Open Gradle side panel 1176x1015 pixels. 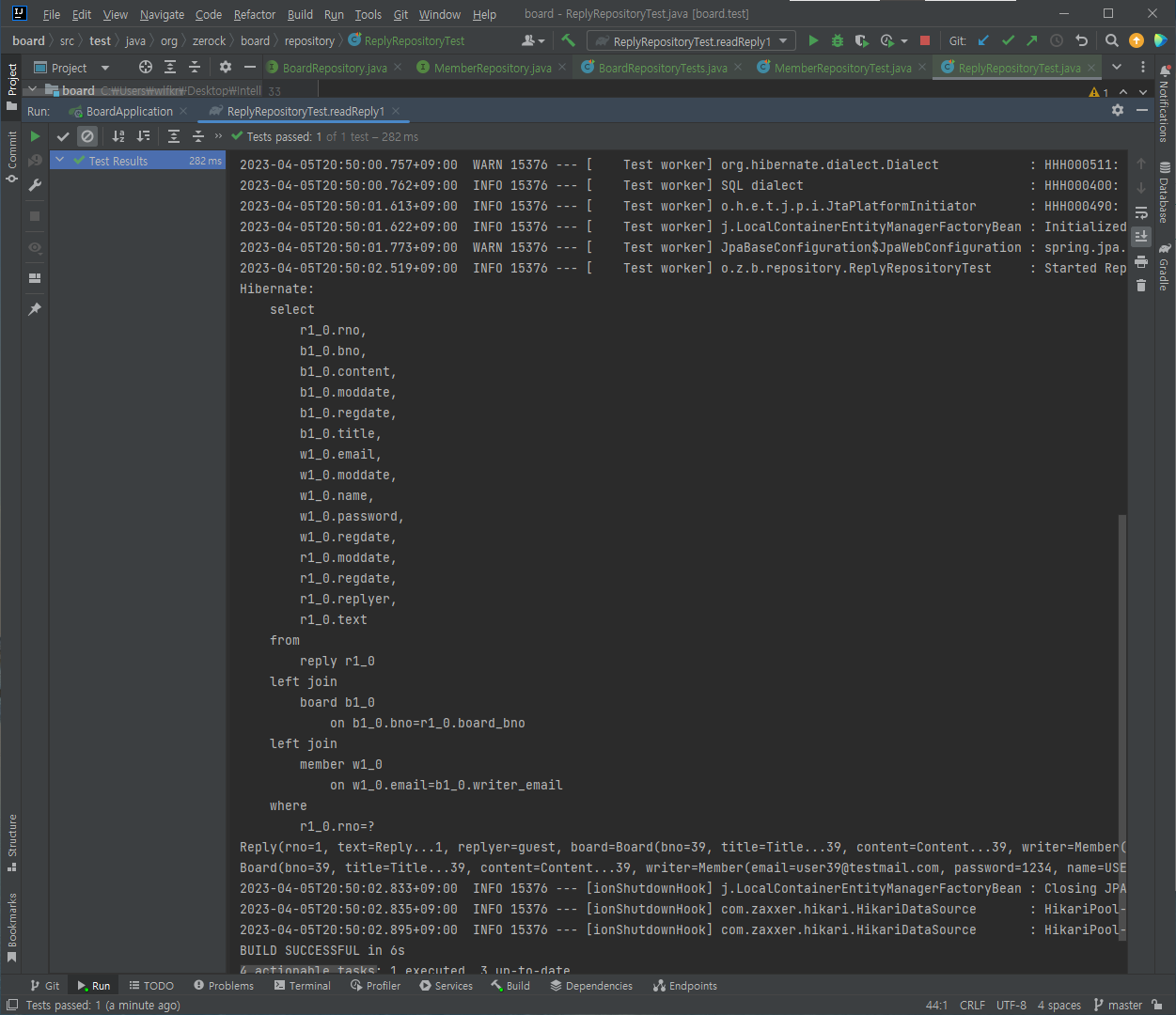point(1165,267)
